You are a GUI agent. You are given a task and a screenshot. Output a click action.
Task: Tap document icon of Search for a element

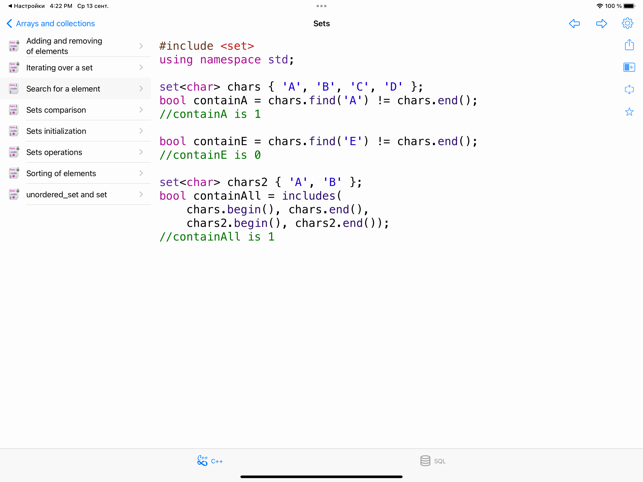click(14, 89)
